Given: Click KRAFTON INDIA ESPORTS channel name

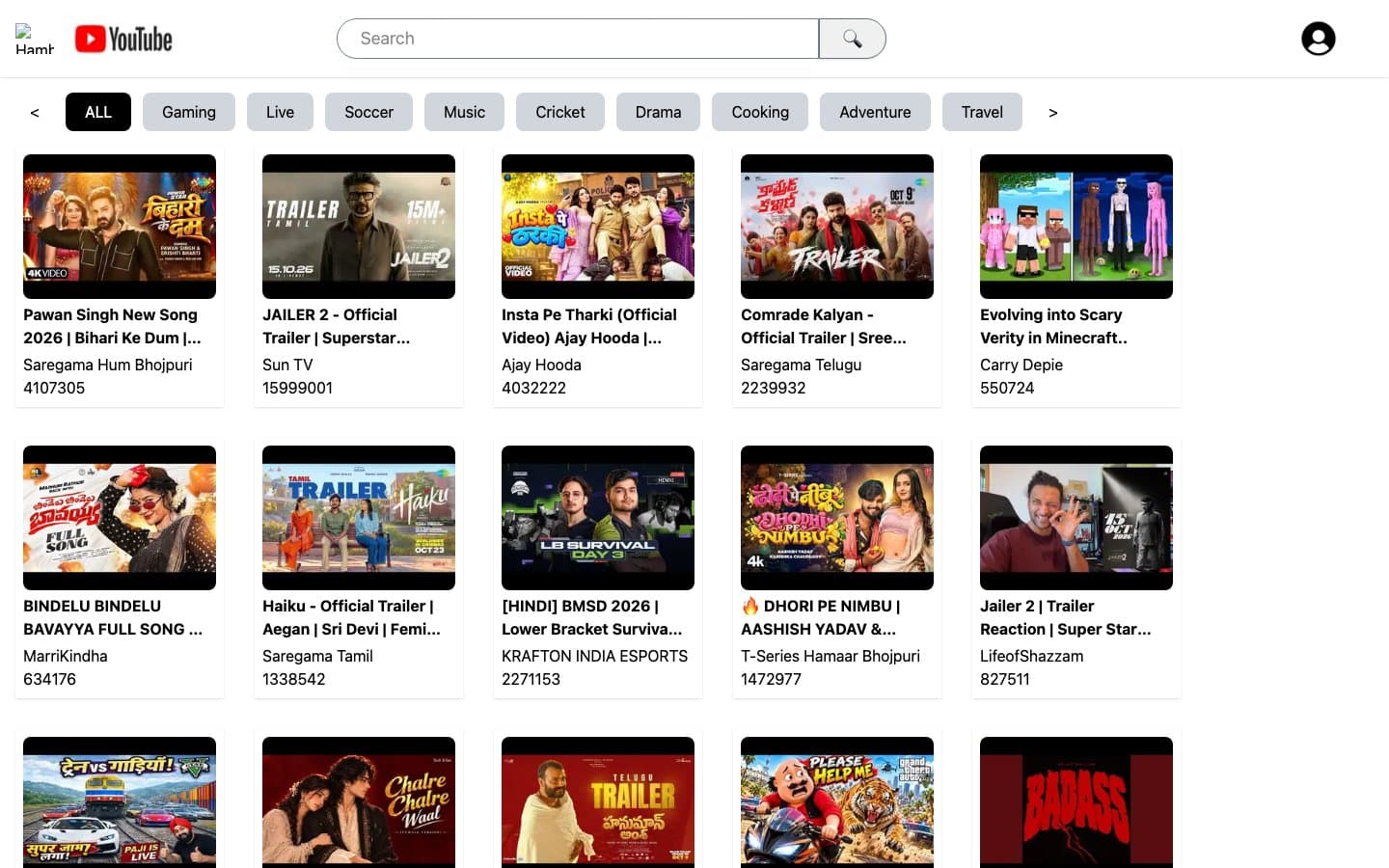Looking at the screenshot, I should point(594,656).
